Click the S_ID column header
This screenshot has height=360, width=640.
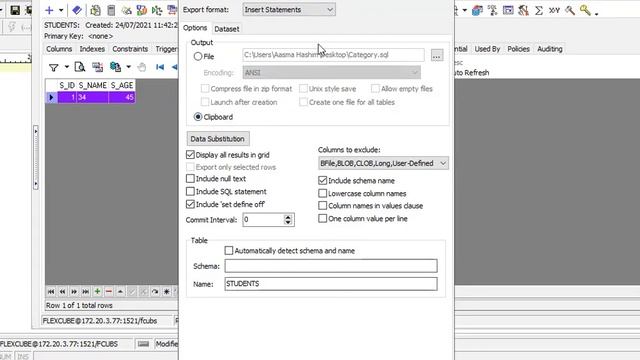tap(67, 85)
